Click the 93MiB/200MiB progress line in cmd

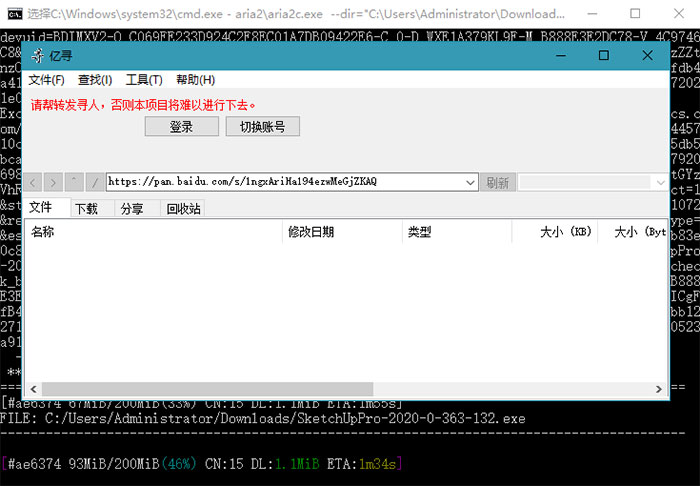click(202, 464)
